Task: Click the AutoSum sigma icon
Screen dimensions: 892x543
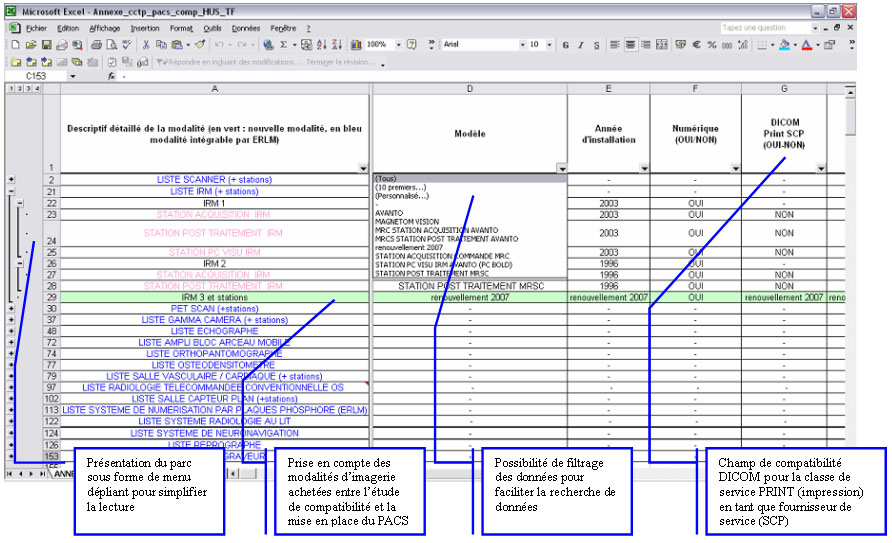Action: [283, 44]
